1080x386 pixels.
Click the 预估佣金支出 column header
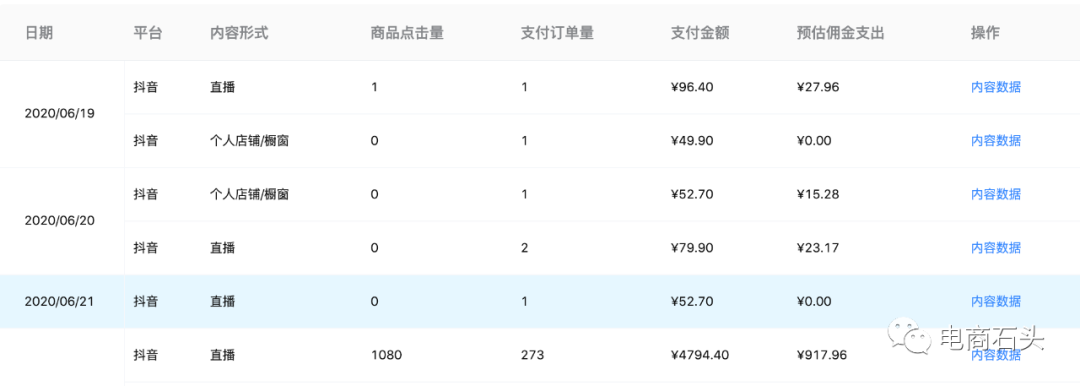pos(840,33)
